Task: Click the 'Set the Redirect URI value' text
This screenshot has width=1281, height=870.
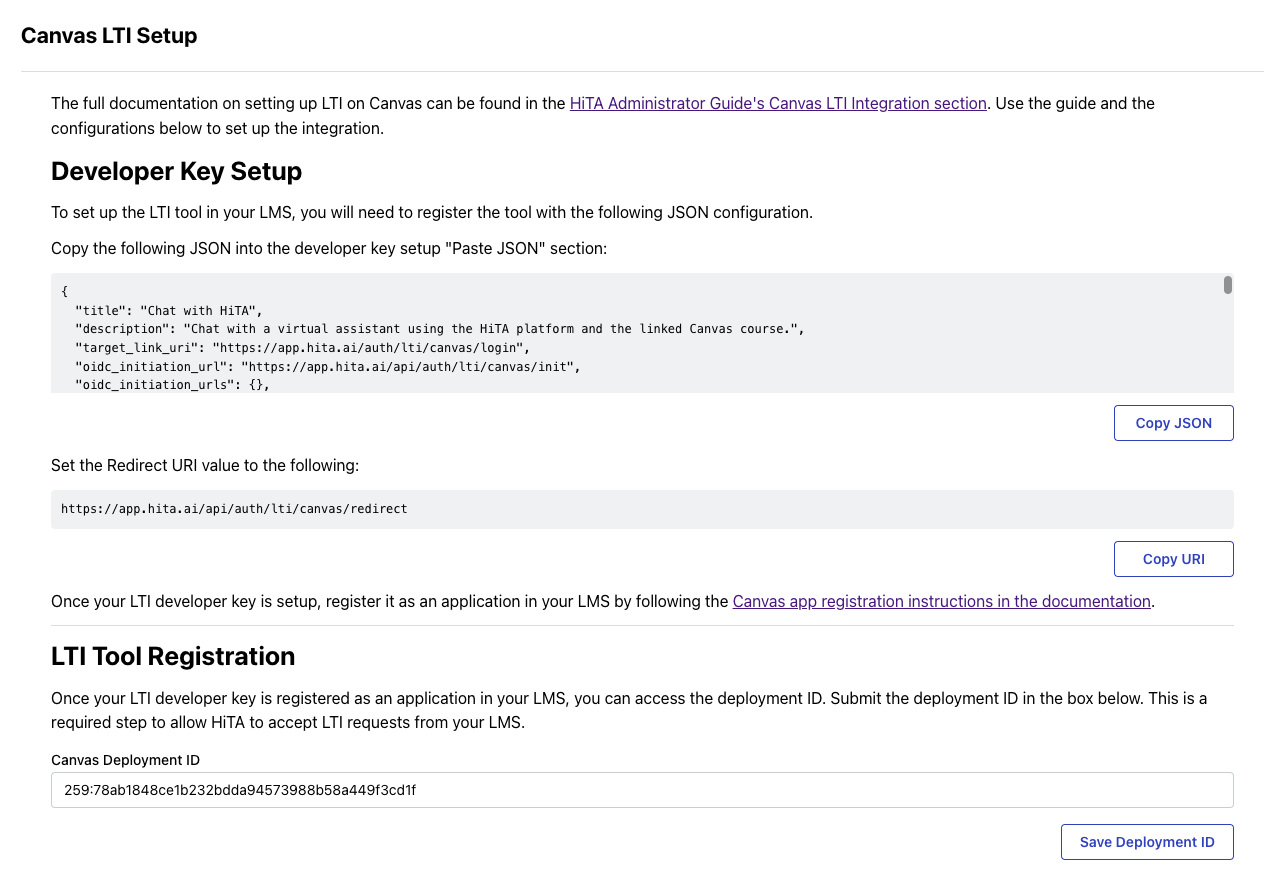Action: (x=205, y=465)
